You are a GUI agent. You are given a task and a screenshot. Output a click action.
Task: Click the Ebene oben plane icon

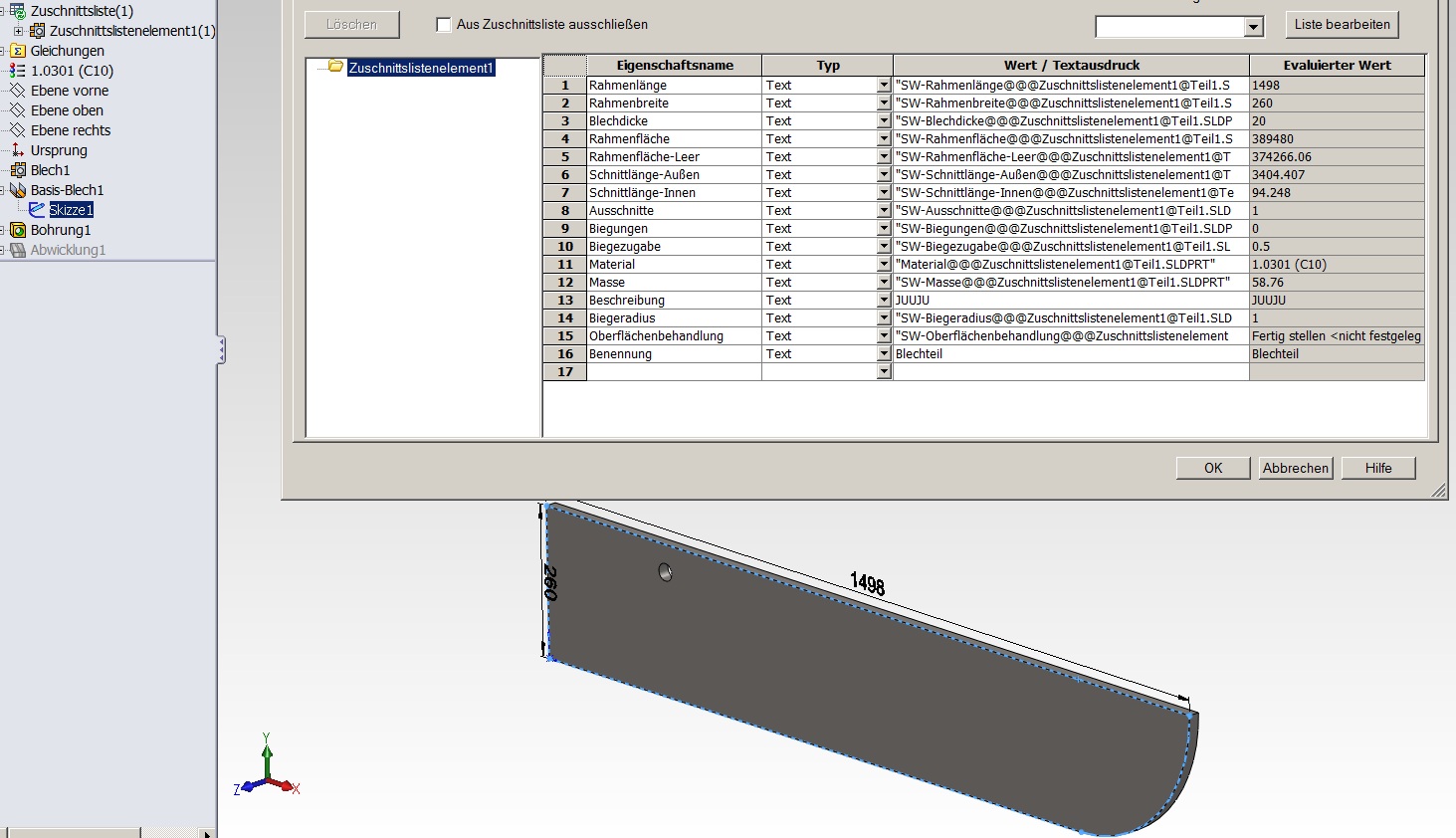click(17, 110)
